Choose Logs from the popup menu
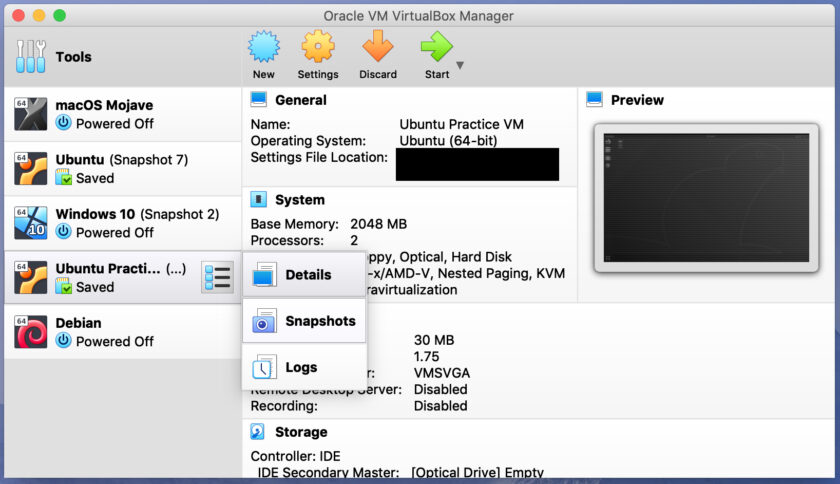The image size is (840, 484). [304, 367]
